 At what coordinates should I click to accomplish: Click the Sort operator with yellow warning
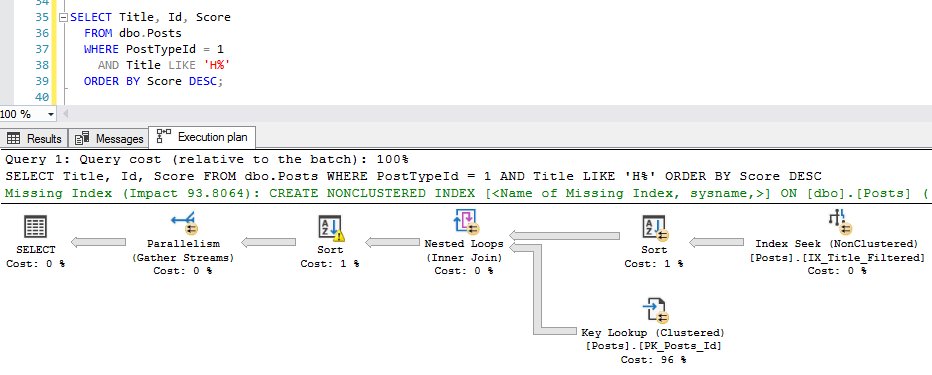coord(330,229)
